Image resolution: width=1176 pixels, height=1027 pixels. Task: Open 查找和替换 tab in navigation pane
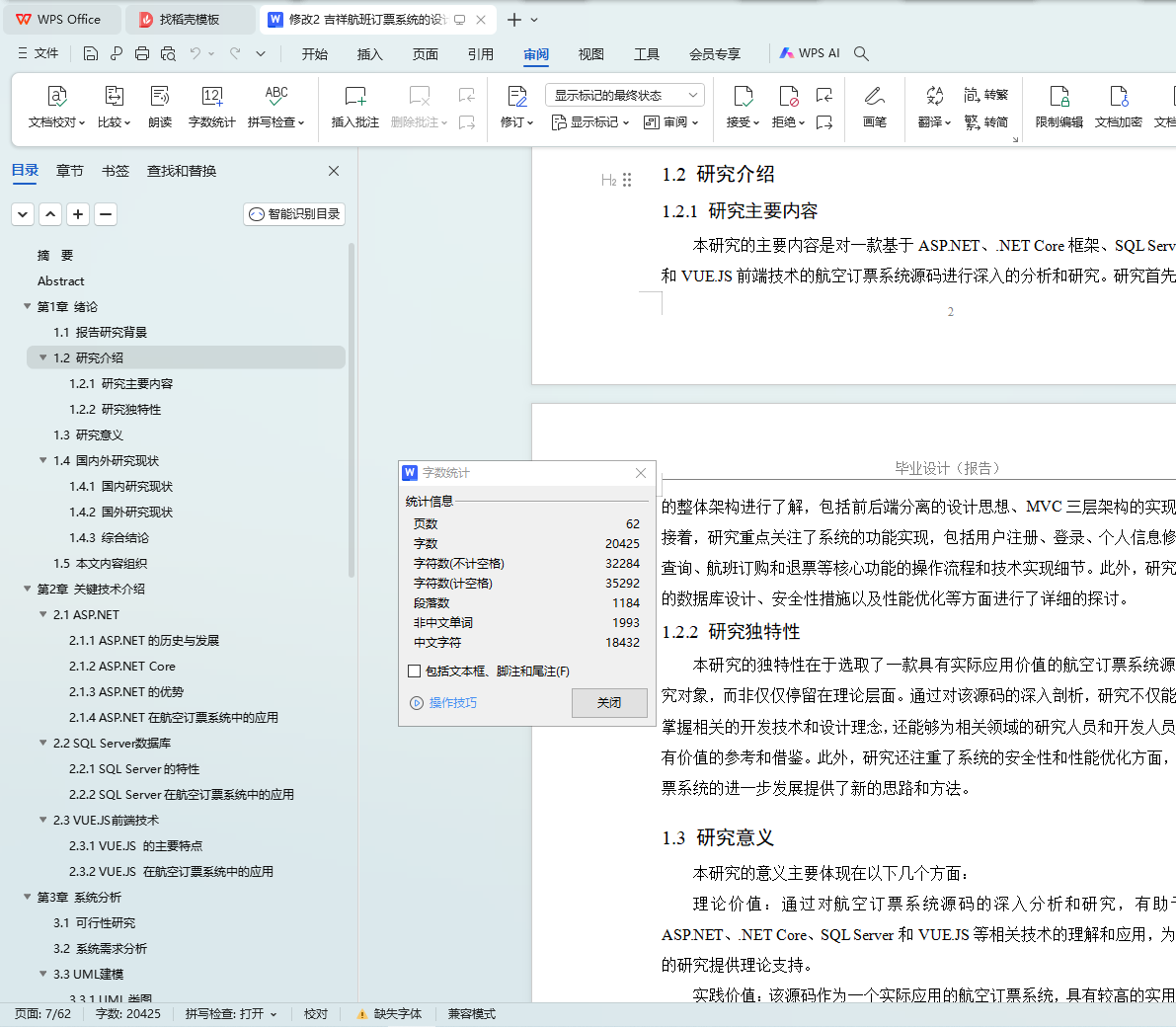(x=182, y=171)
